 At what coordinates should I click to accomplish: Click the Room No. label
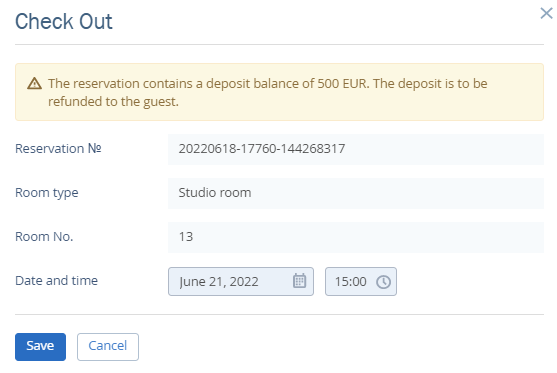click(x=44, y=237)
